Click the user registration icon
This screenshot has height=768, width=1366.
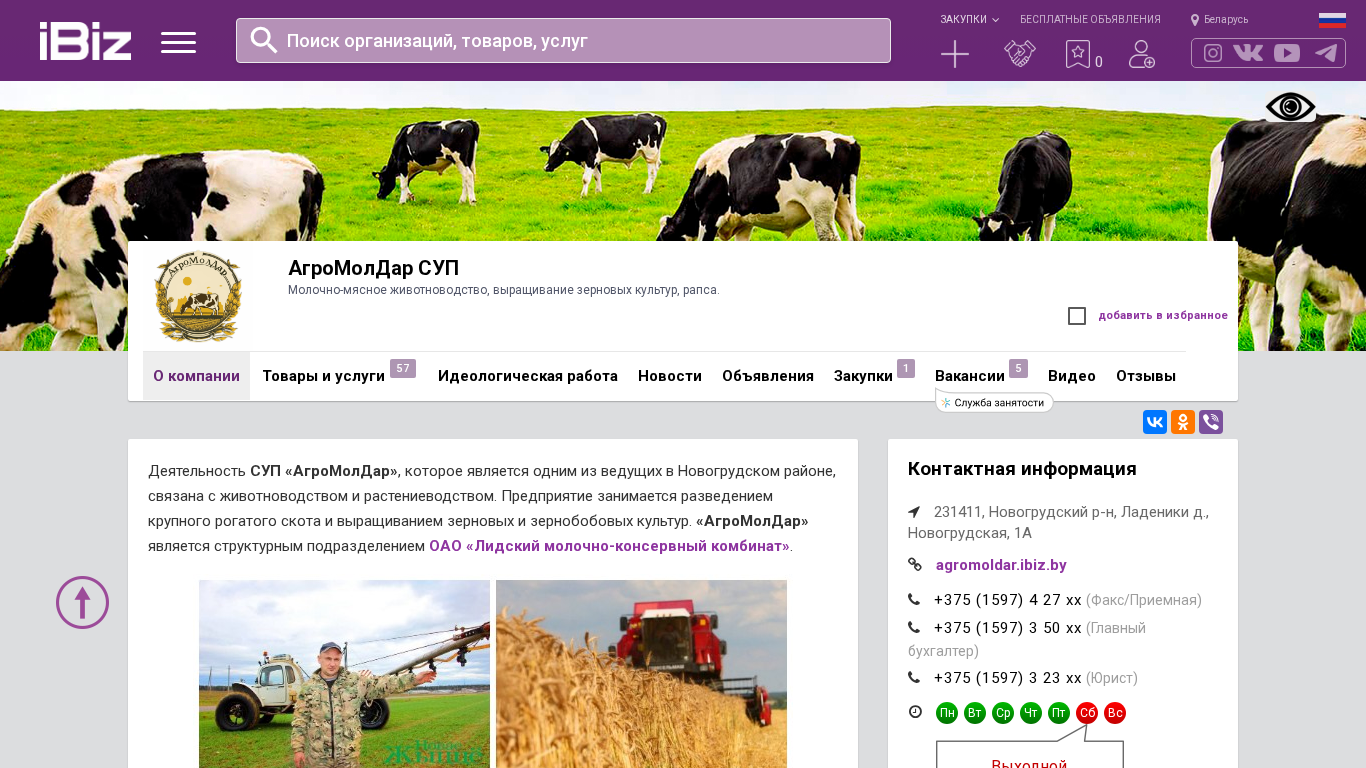coord(1142,54)
